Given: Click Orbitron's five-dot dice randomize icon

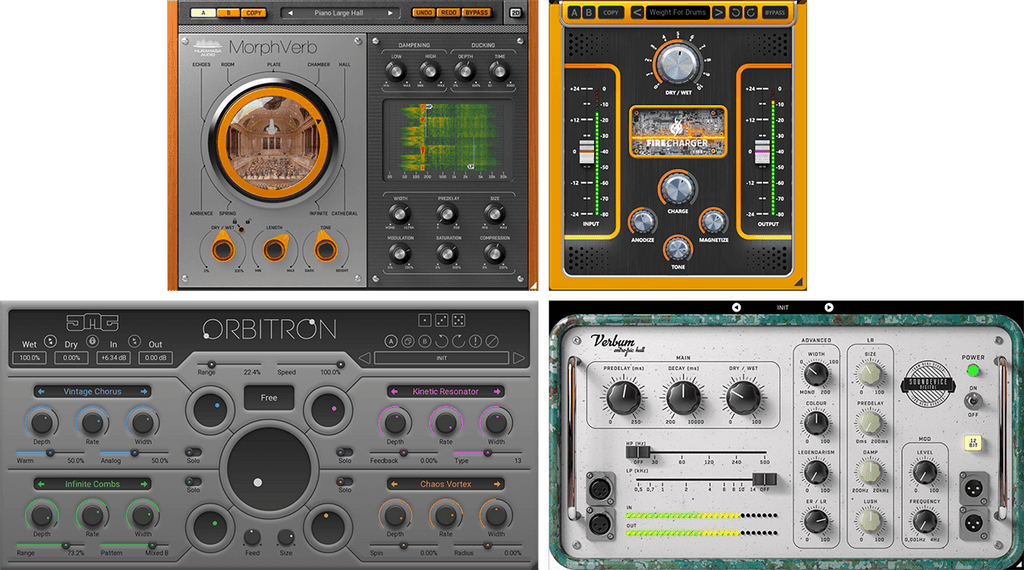Looking at the screenshot, I should [x=458, y=320].
